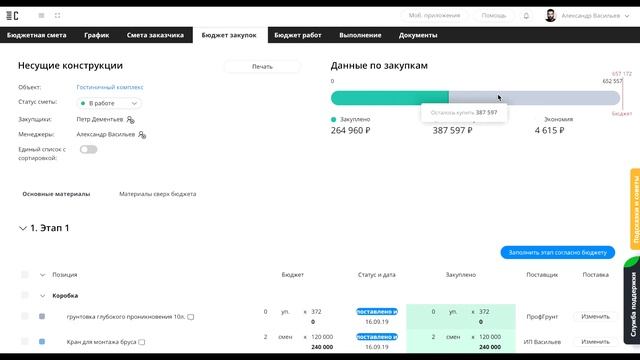640x360 pixels.
Task: Click status badge of Кран для монтажа row
Action: tap(377, 337)
